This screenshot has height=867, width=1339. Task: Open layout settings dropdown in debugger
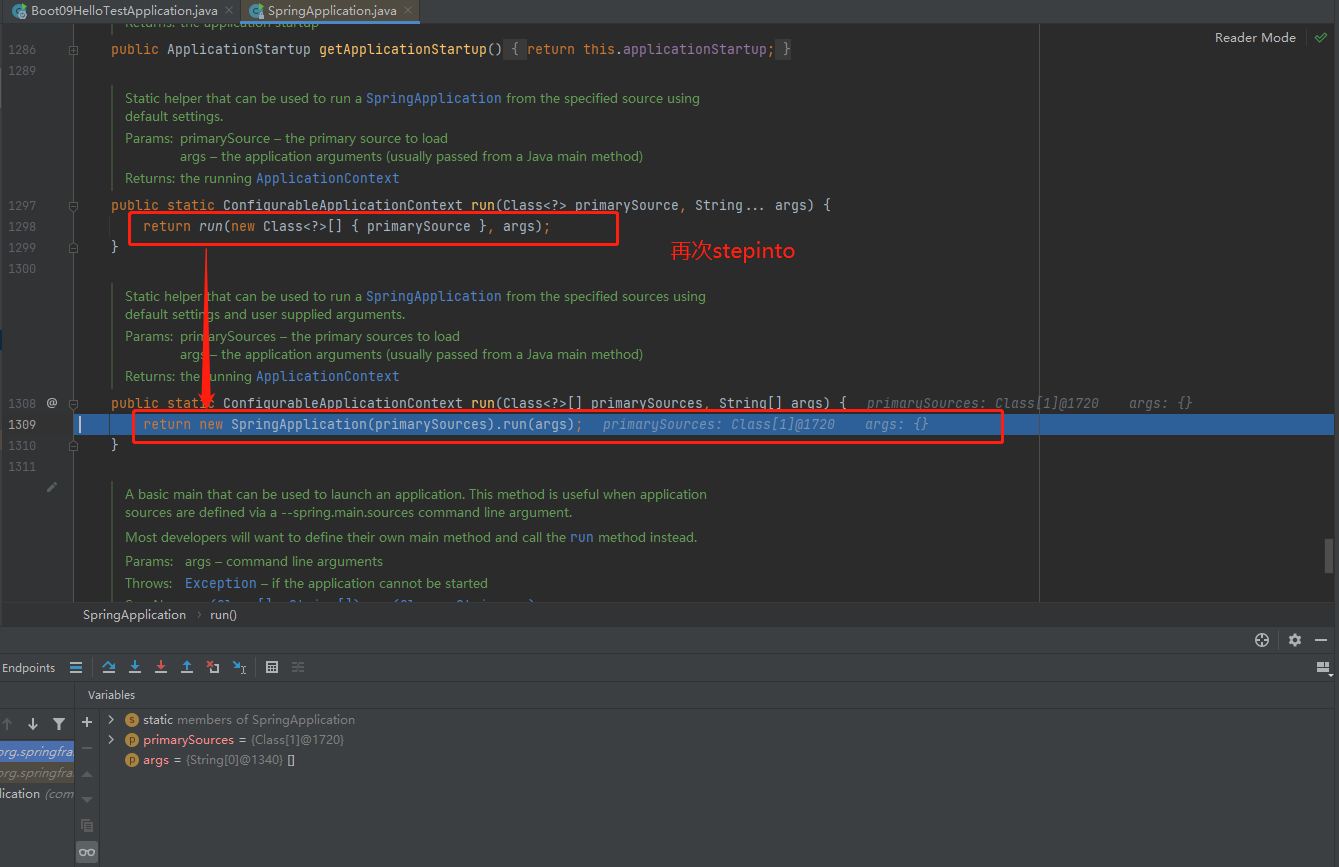pos(1323,667)
